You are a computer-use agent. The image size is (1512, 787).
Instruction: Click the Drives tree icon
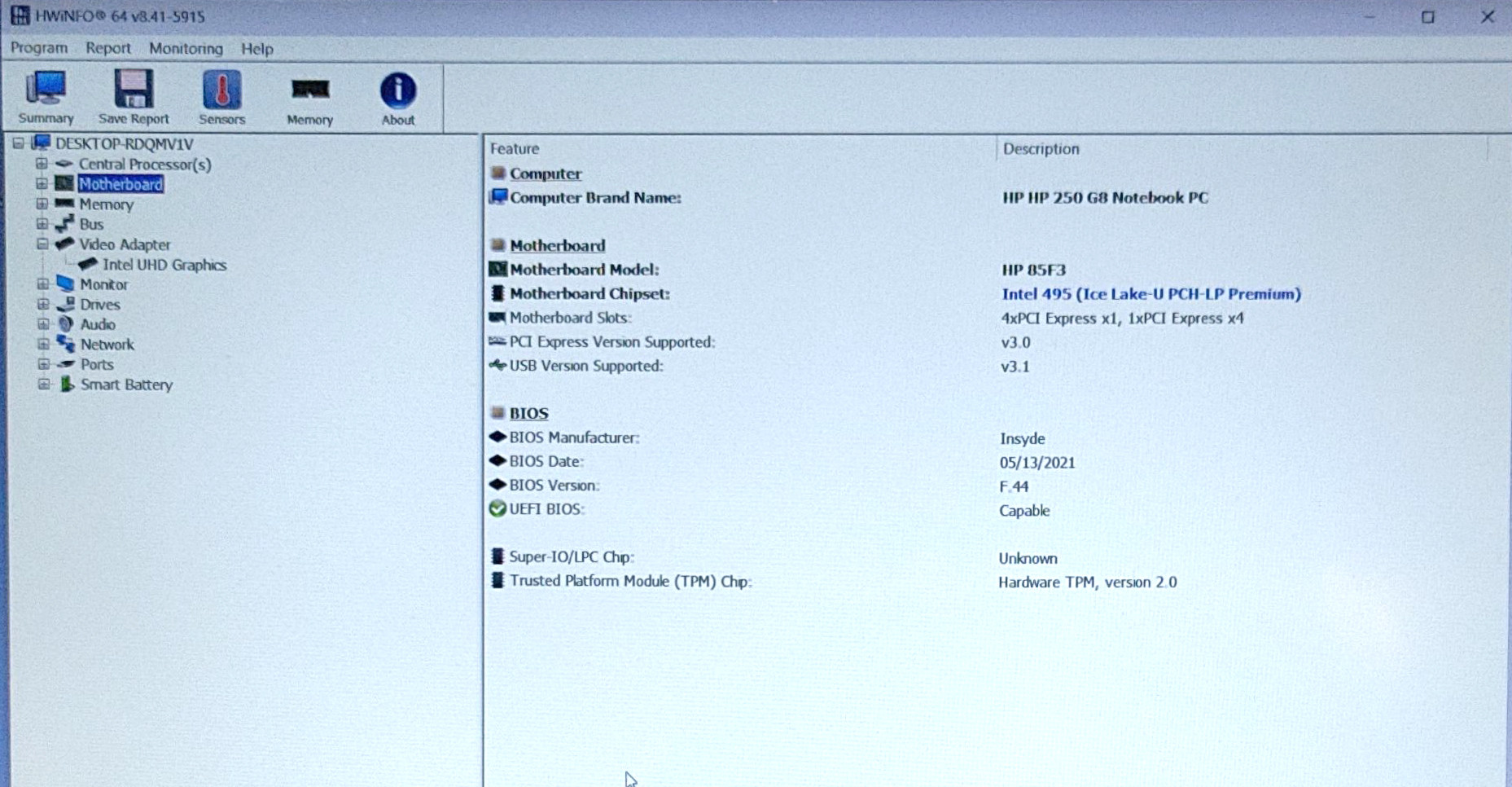click(x=65, y=304)
